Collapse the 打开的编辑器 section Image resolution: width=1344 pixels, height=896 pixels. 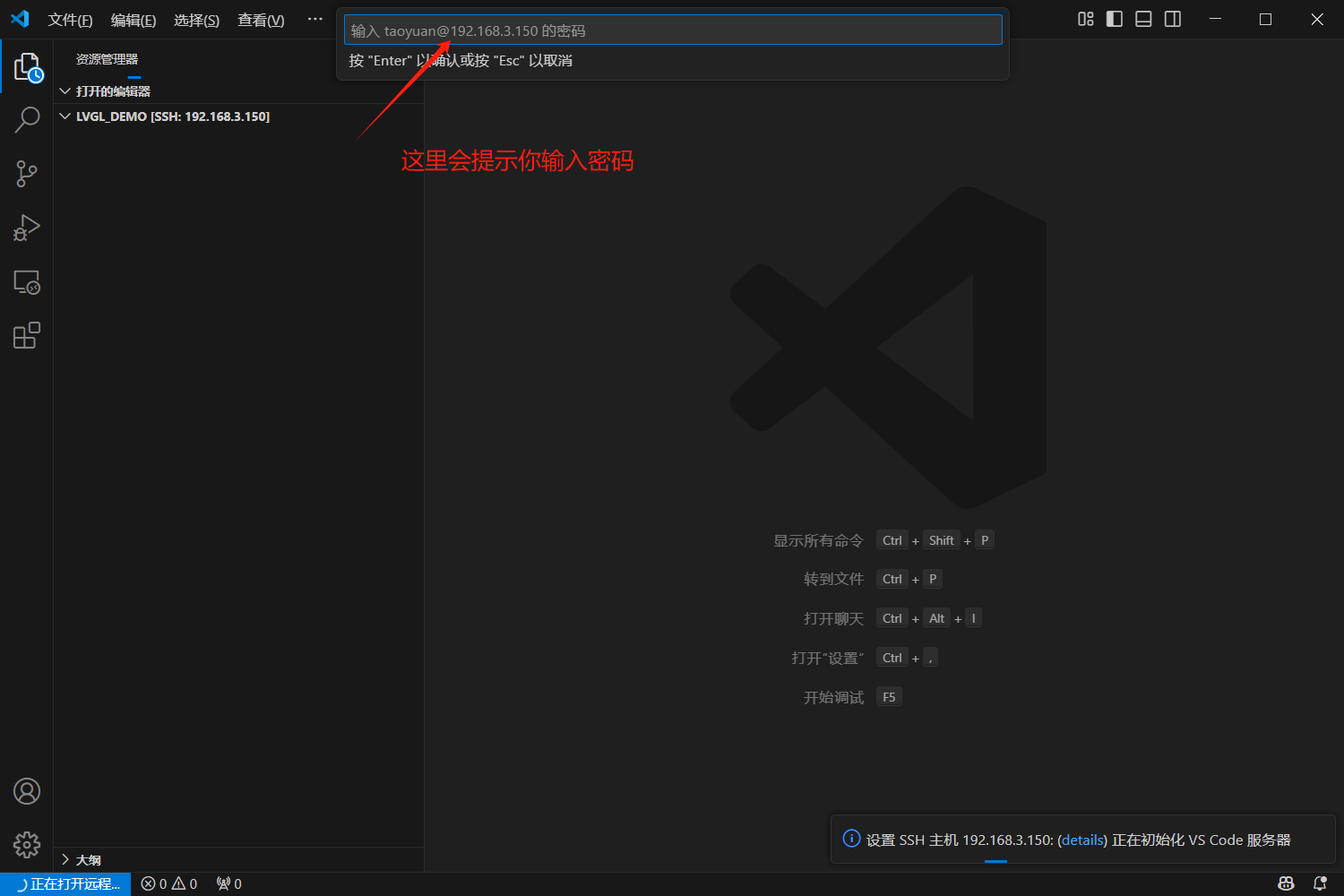(x=238, y=91)
